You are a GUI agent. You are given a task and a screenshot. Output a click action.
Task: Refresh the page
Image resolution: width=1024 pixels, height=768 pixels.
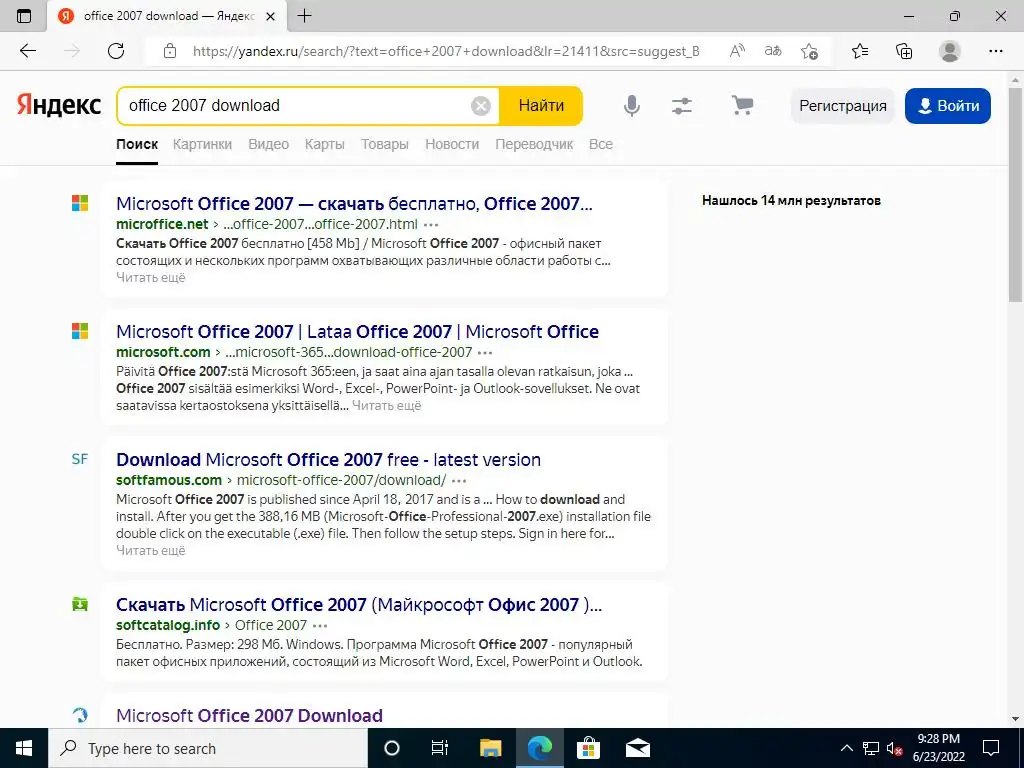pos(116,51)
